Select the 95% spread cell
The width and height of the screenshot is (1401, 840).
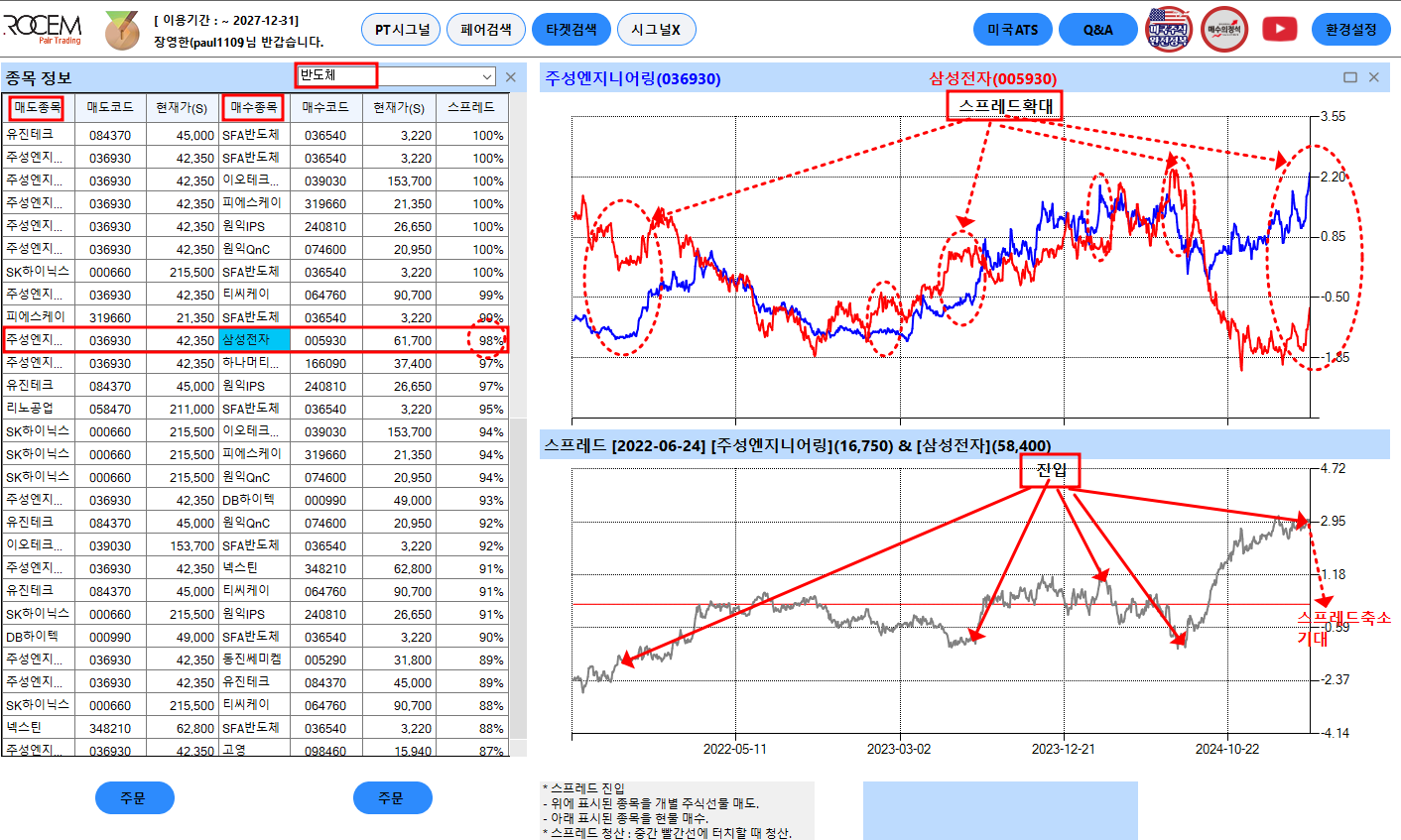(x=472, y=409)
